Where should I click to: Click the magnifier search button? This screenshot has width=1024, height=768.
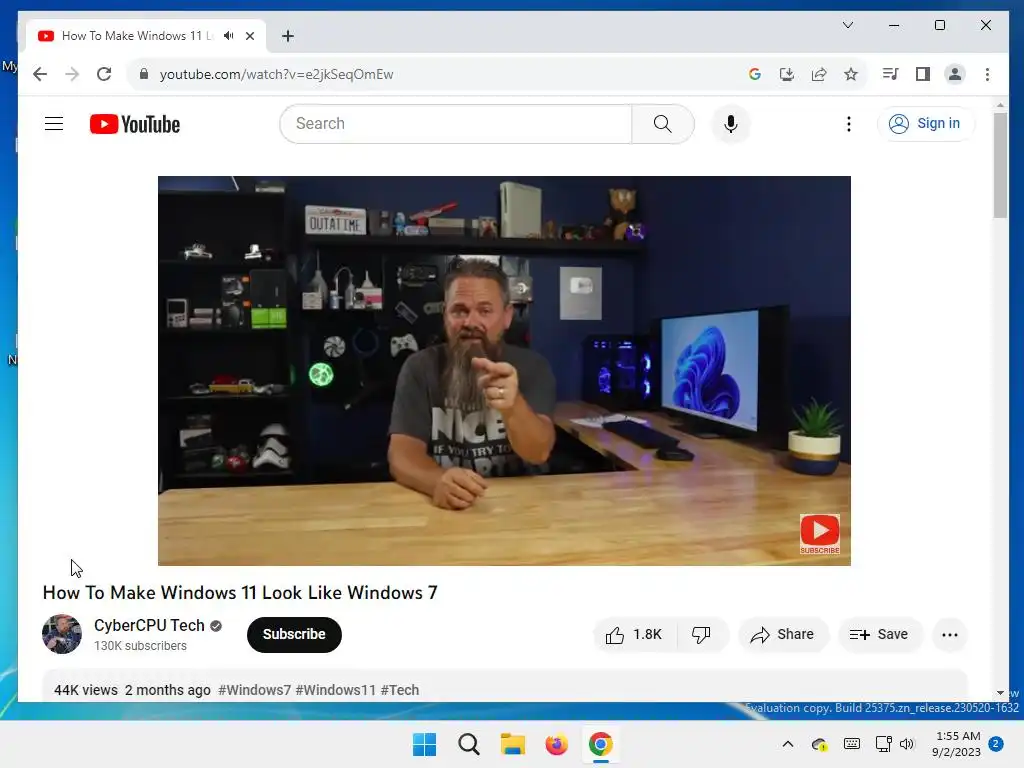(x=663, y=124)
